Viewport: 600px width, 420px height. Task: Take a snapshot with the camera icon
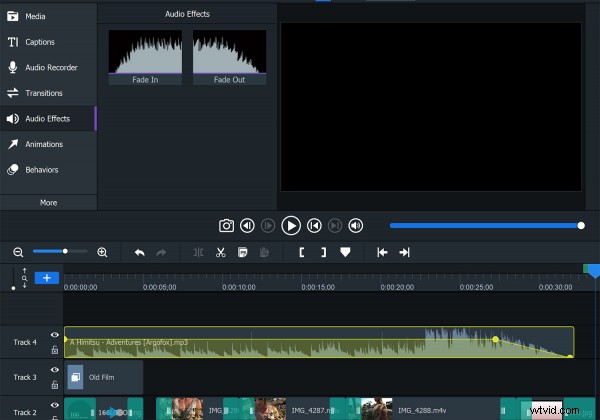(x=226, y=226)
